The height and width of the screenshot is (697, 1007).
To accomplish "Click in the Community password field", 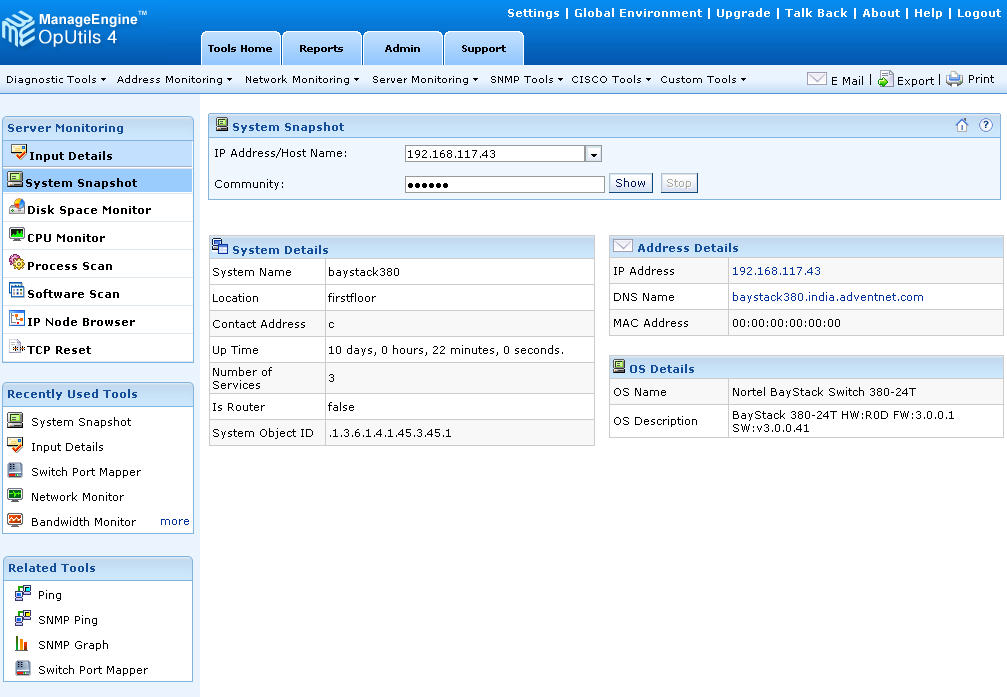I will click(x=504, y=184).
